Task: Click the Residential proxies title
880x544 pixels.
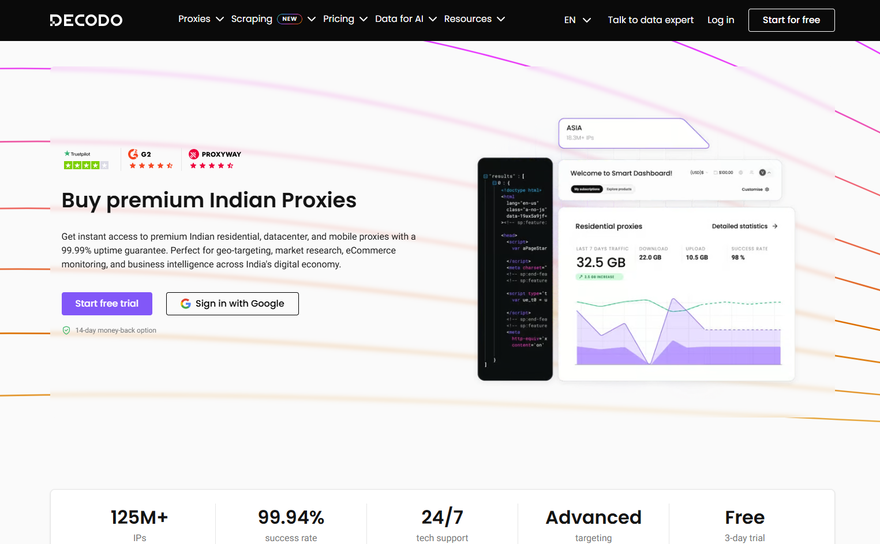Action: [608, 226]
